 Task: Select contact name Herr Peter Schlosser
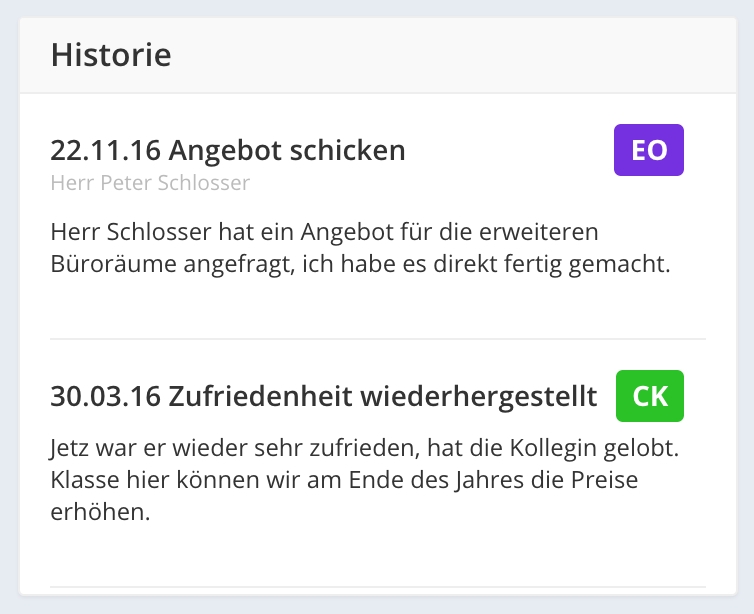(150, 183)
